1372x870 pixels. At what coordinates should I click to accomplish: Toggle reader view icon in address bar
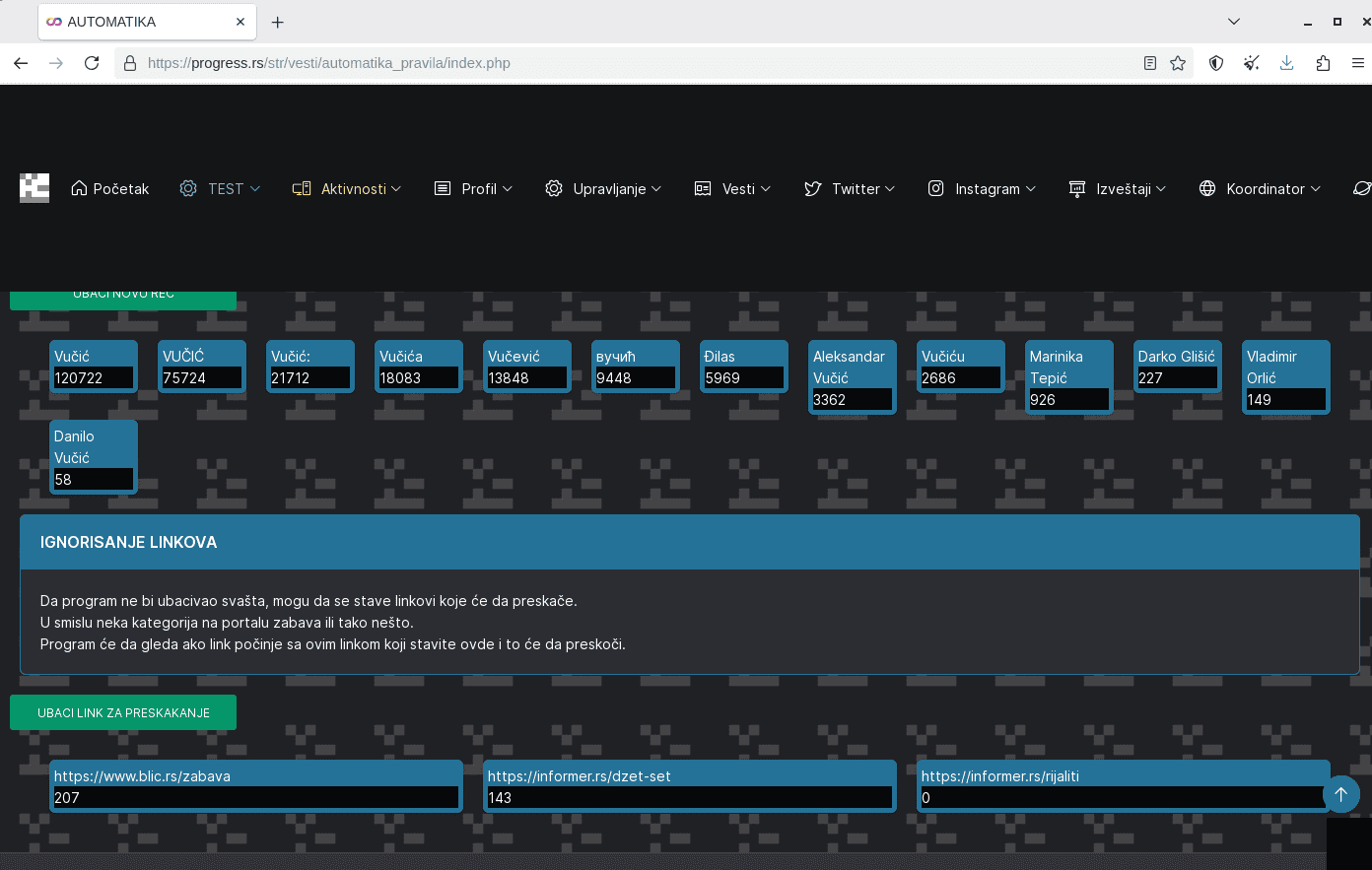tap(1150, 63)
